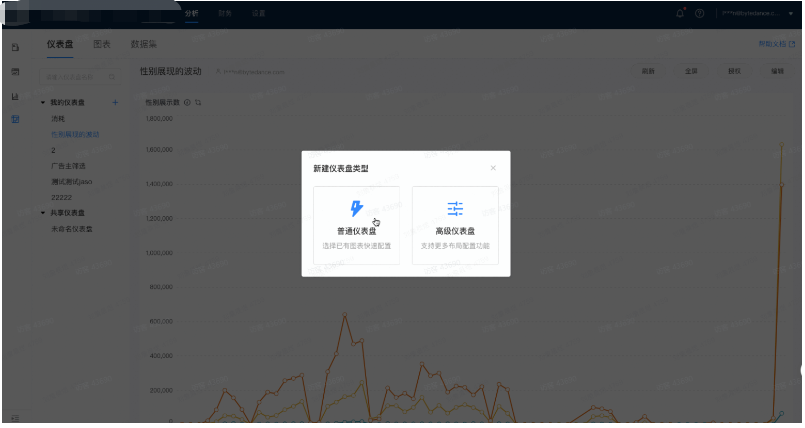Collapse the 共享仪表盘 tree group
This screenshot has height=428, width=805.
tap(43, 213)
